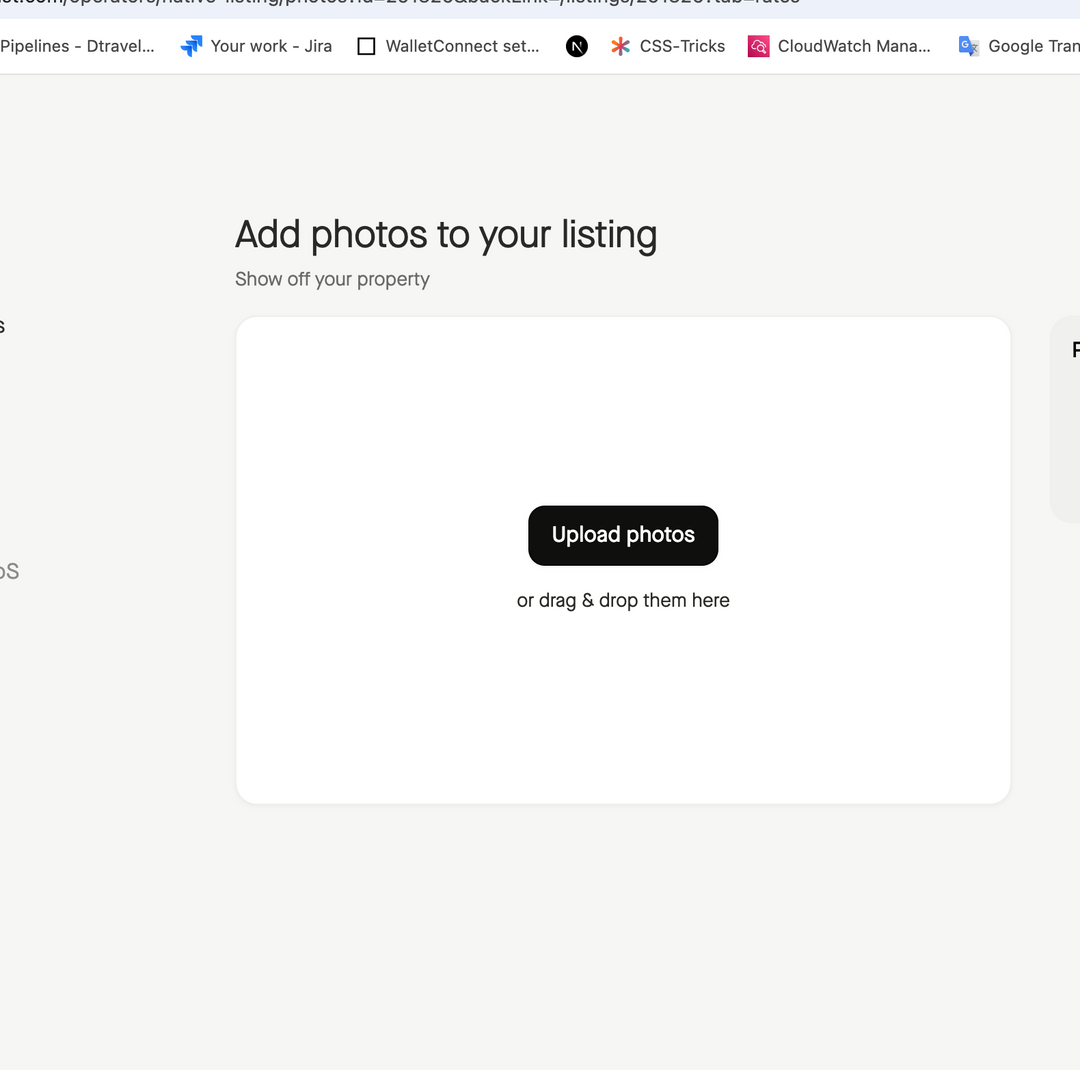Go to the WalletConnect set... bookmark label
The height and width of the screenshot is (1070, 1080).
pyautogui.click(x=462, y=46)
